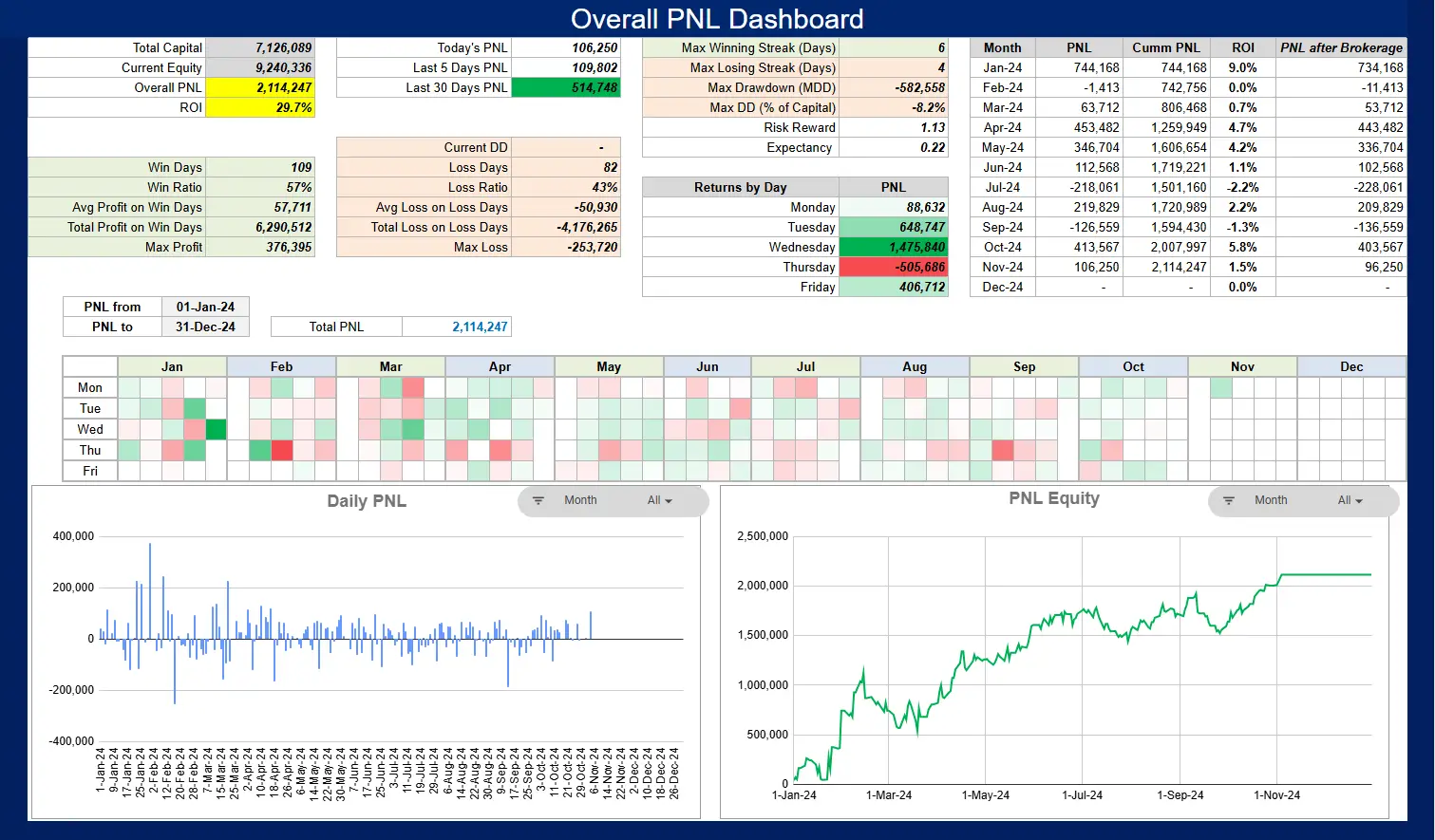Click the Thu row label in heatmap
The image size is (1435, 840).
[x=90, y=450]
